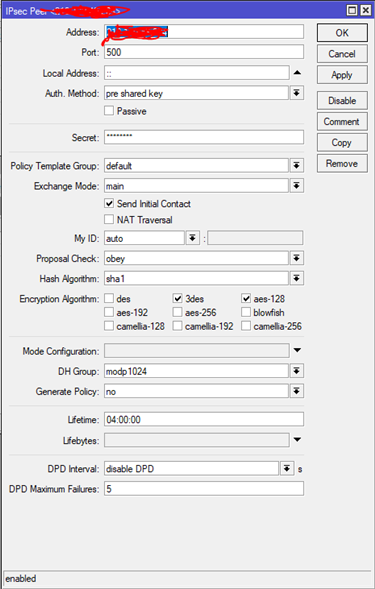Image resolution: width=375 pixels, height=589 pixels.
Task: Click the Apply button
Action: 342,75
